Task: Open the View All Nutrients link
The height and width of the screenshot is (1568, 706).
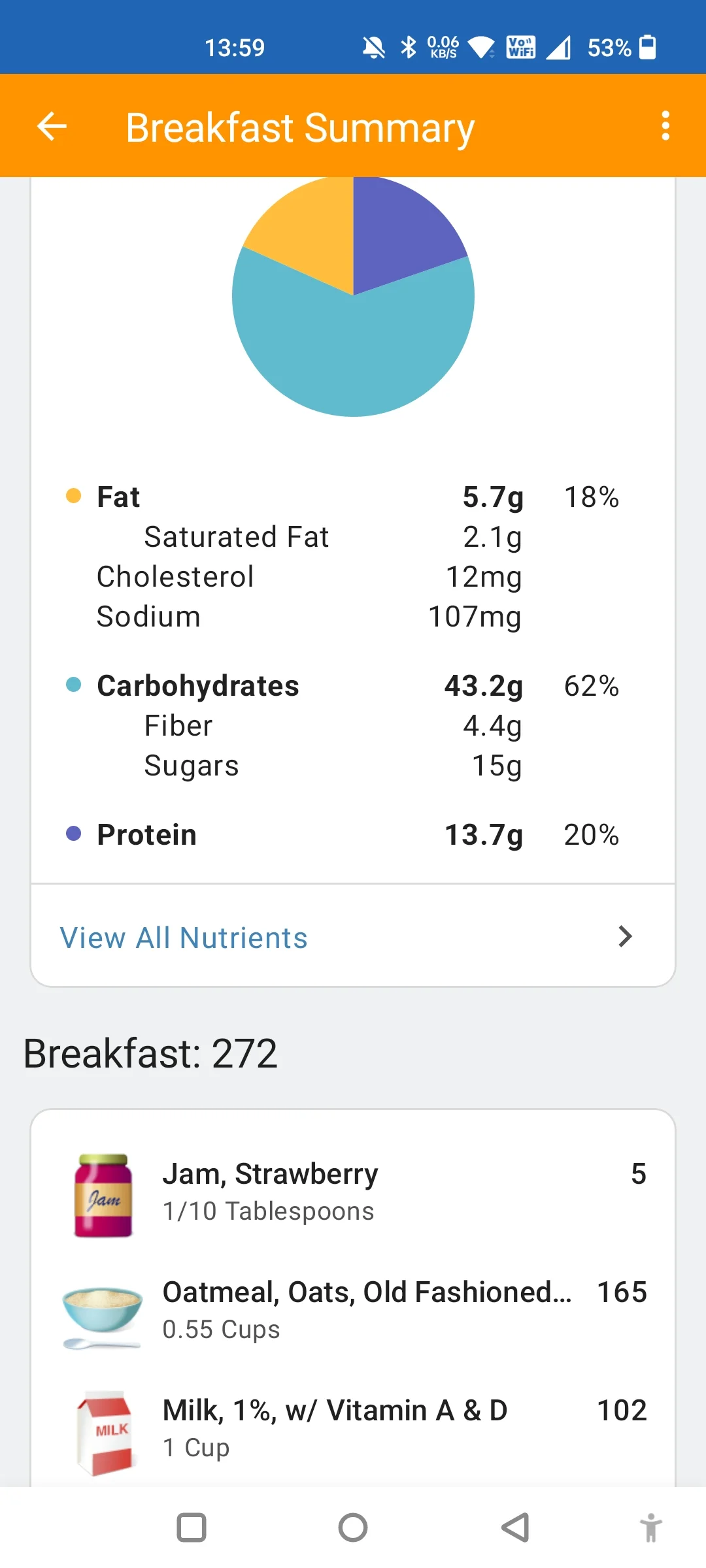Action: click(x=184, y=938)
